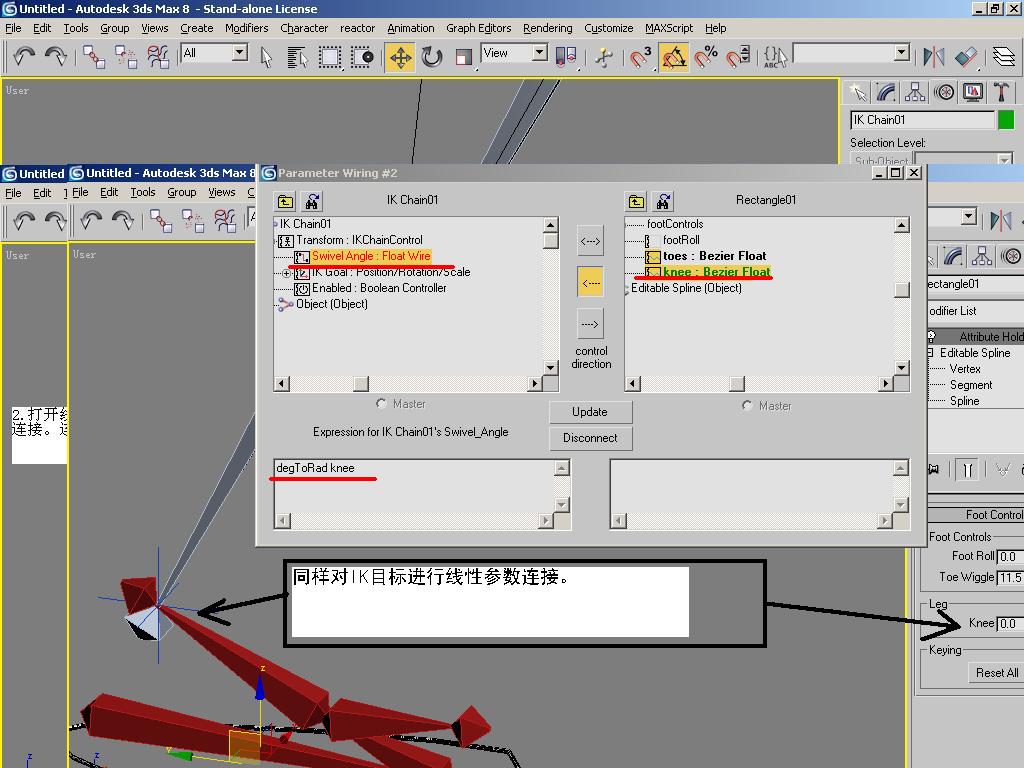The height and width of the screenshot is (768, 1024).
Task: Switch to the Display command panel tab
Action: 972,92
